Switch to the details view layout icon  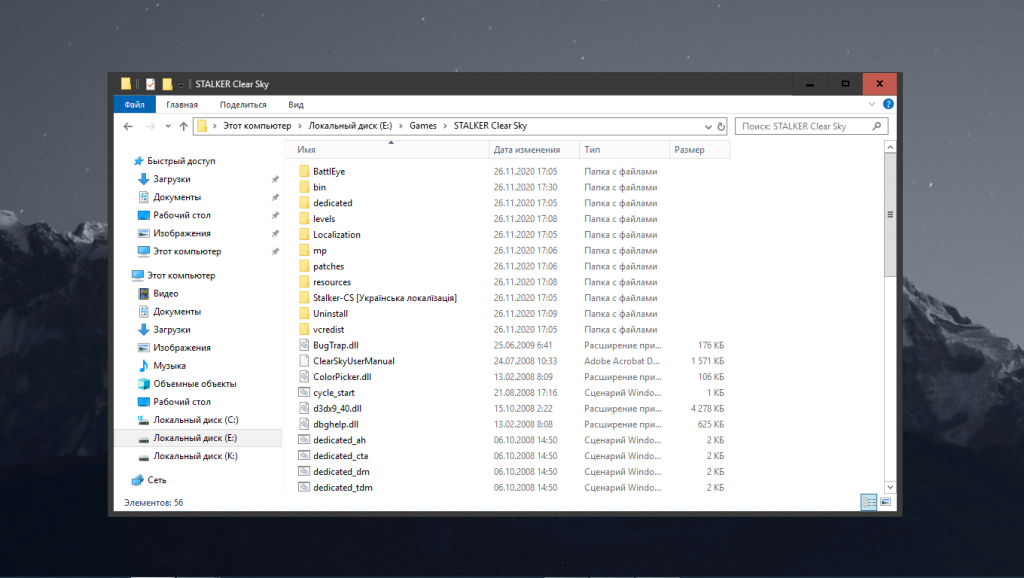click(867, 502)
